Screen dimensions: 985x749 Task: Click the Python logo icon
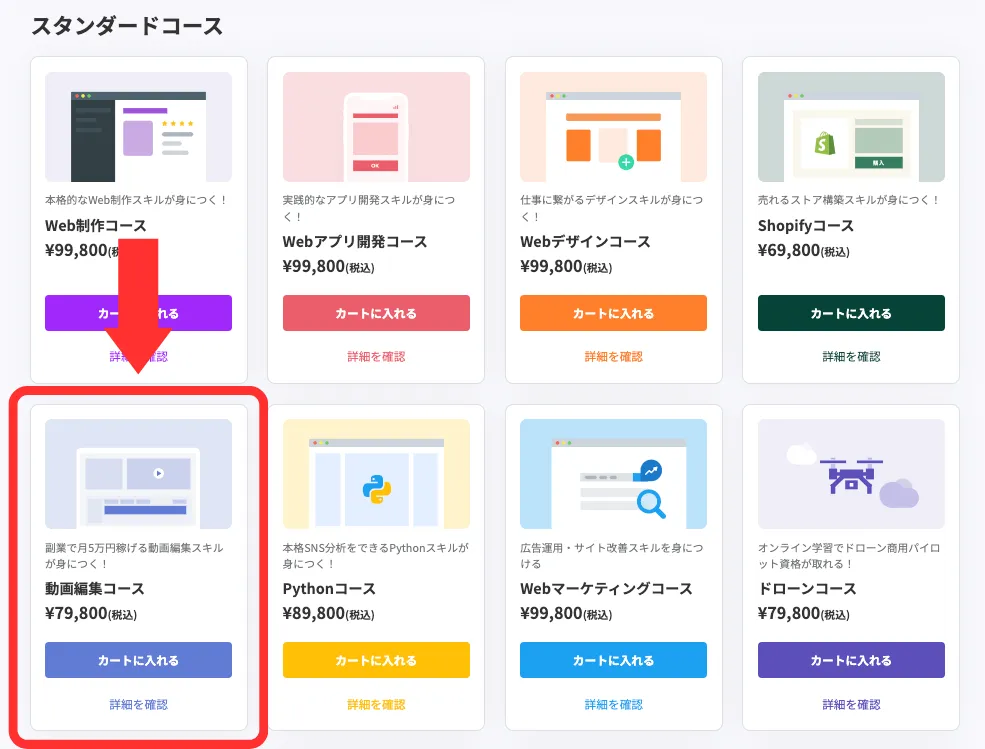(x=376, y=488)
